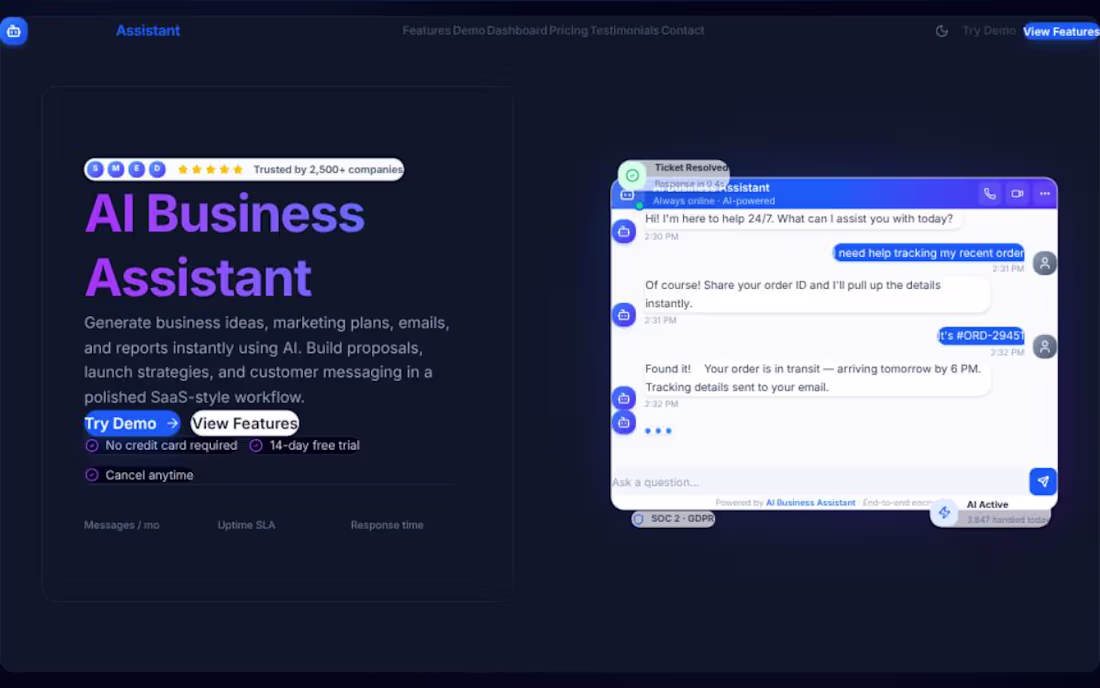Click the robot logo icon in header
Screen dimensions: 1100x688
[13, 31]
